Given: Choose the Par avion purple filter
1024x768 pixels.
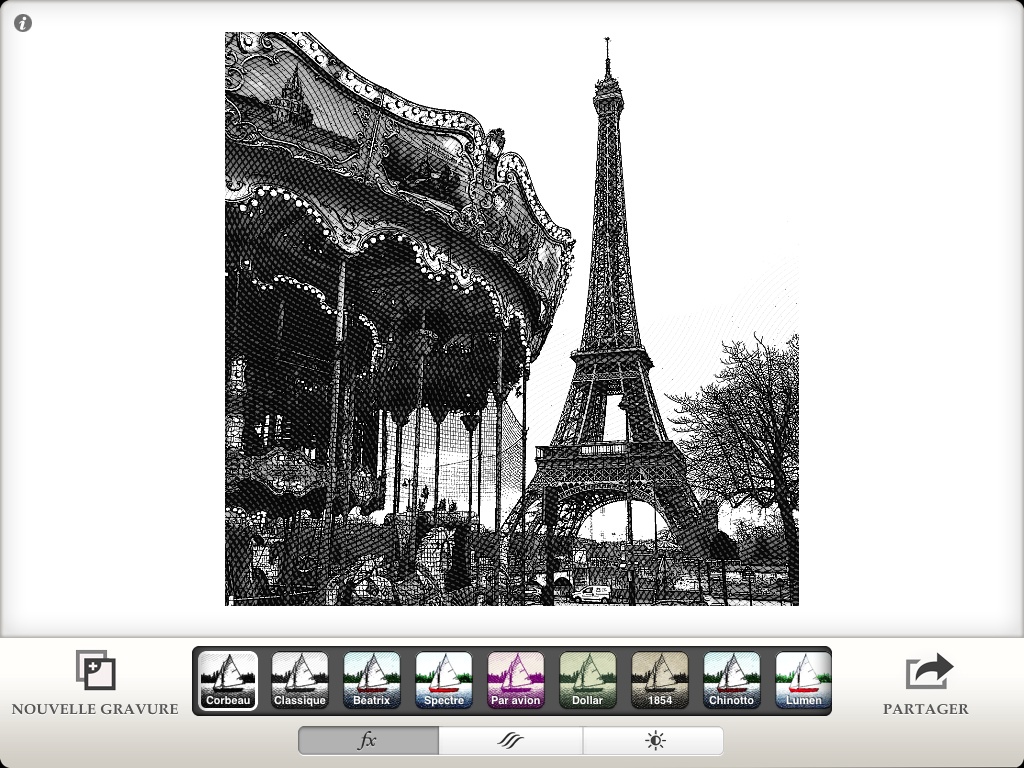Looking at the screenshot, I should coord(516,680).
